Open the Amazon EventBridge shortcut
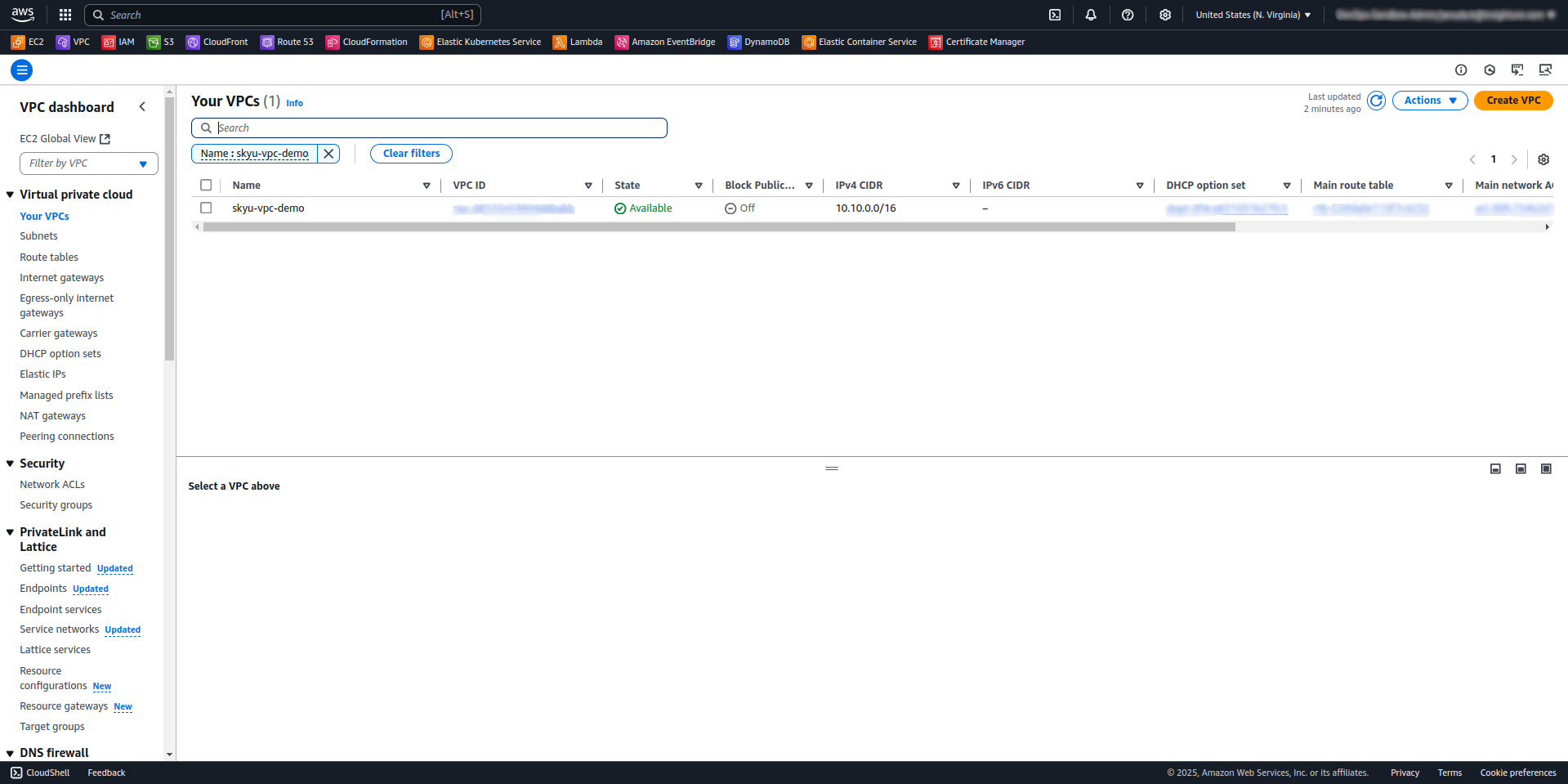 click(x=665, y=43)
